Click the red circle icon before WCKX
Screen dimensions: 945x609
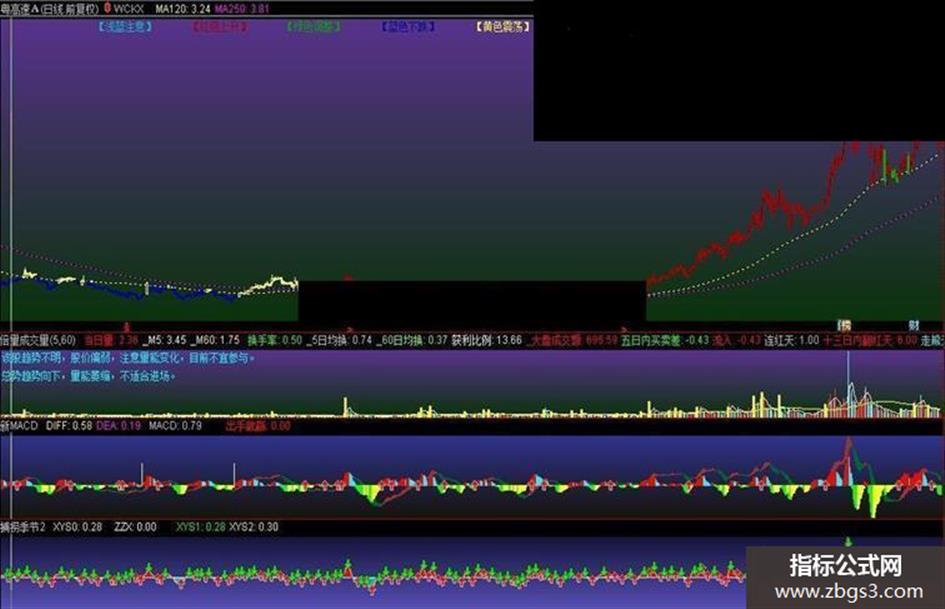coord(107,8)
